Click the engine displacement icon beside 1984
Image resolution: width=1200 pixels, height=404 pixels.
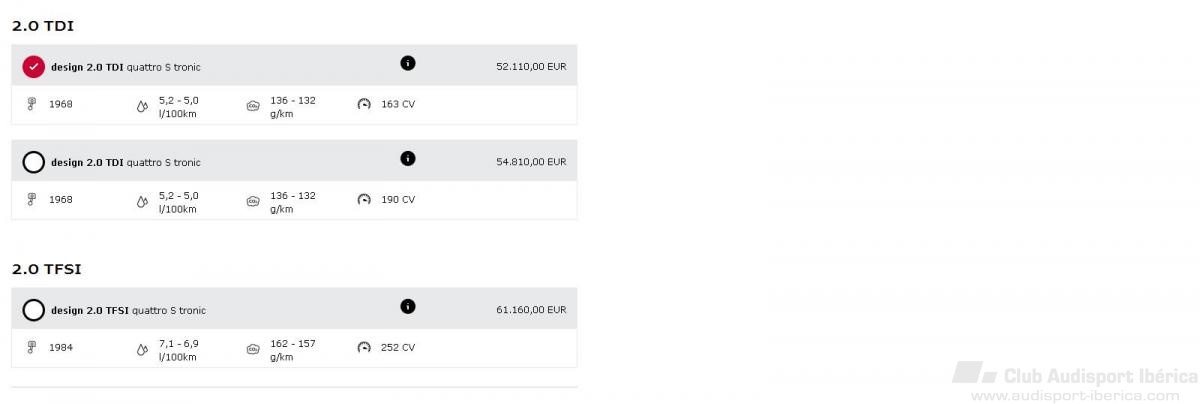(x=32, y=347)
